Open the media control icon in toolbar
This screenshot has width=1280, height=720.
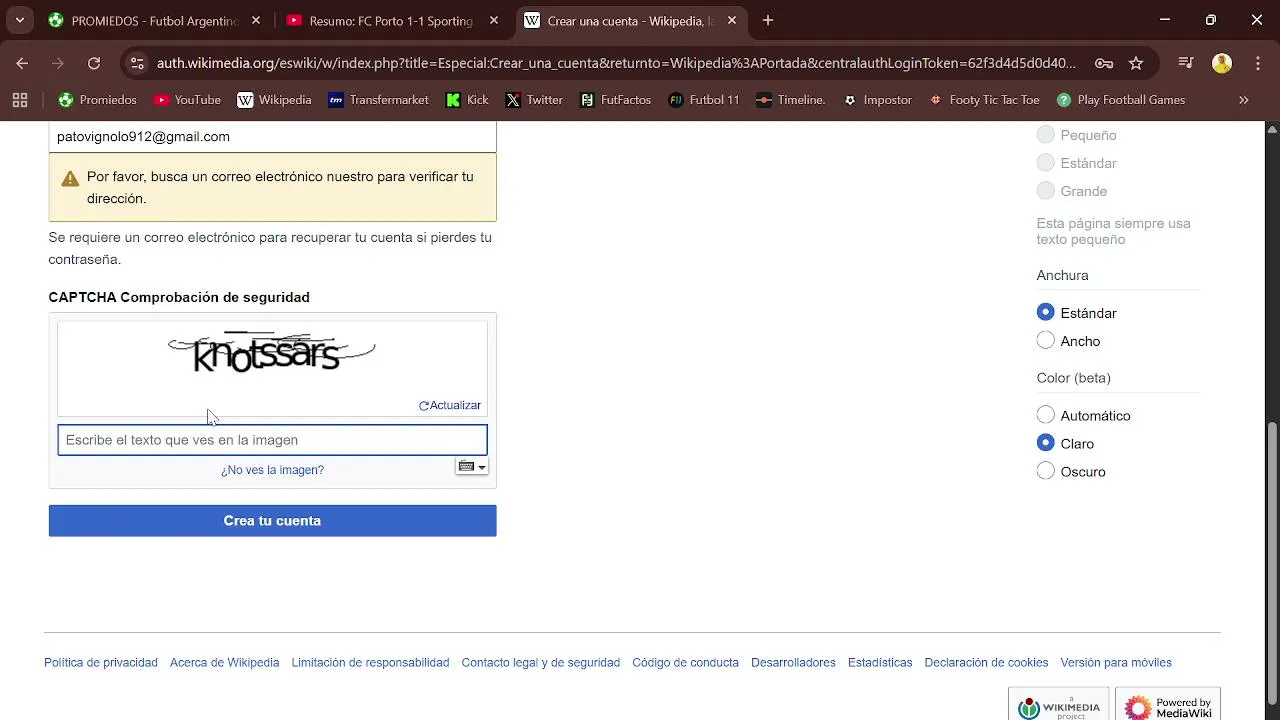(1186, 63)
